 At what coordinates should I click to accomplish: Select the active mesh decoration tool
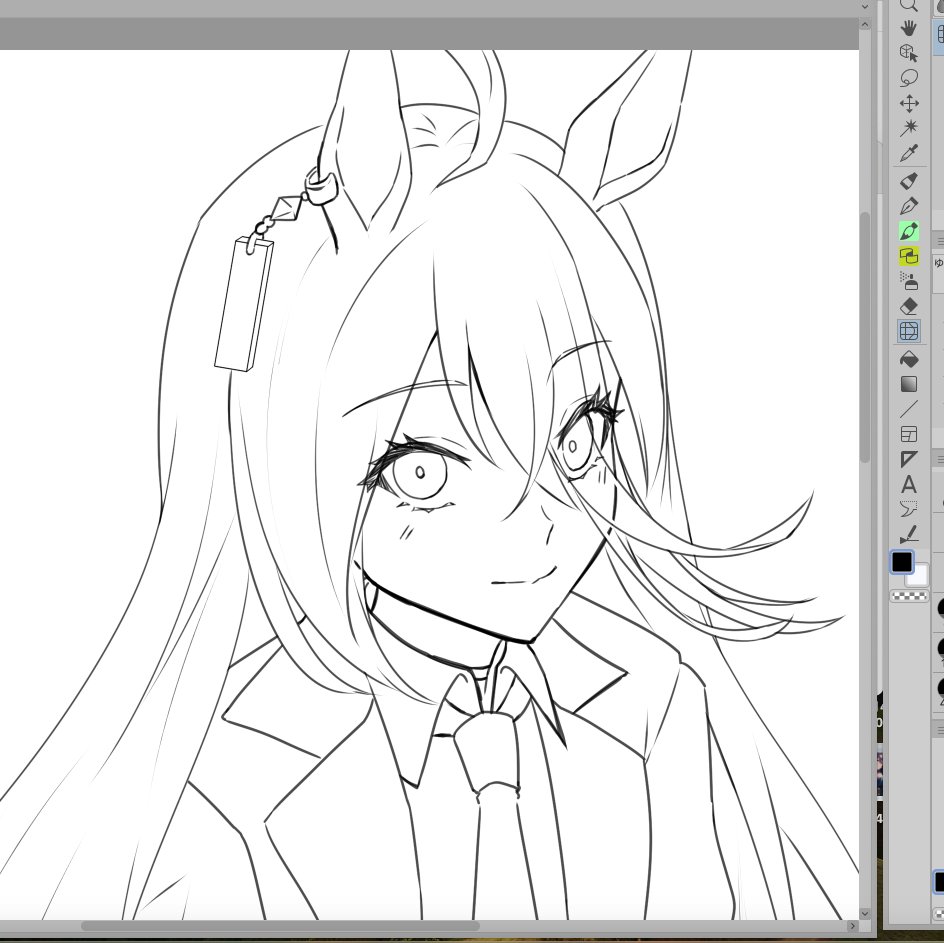(x=908, y=331)
